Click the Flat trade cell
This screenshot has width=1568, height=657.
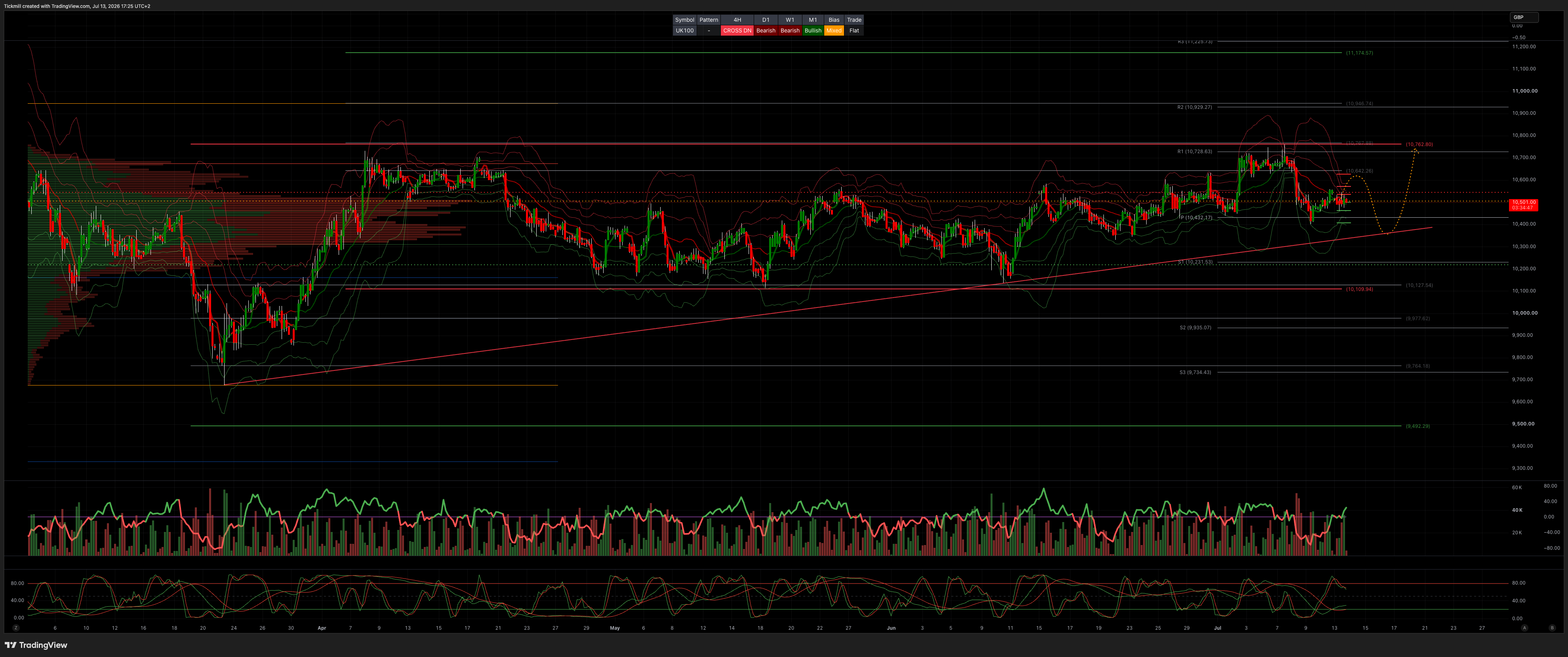point(854,30)
